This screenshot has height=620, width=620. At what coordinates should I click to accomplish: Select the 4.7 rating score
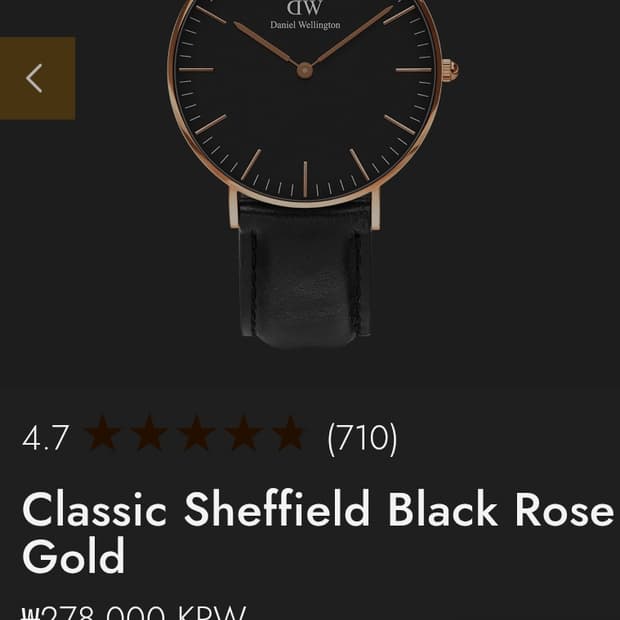point(46,438)
